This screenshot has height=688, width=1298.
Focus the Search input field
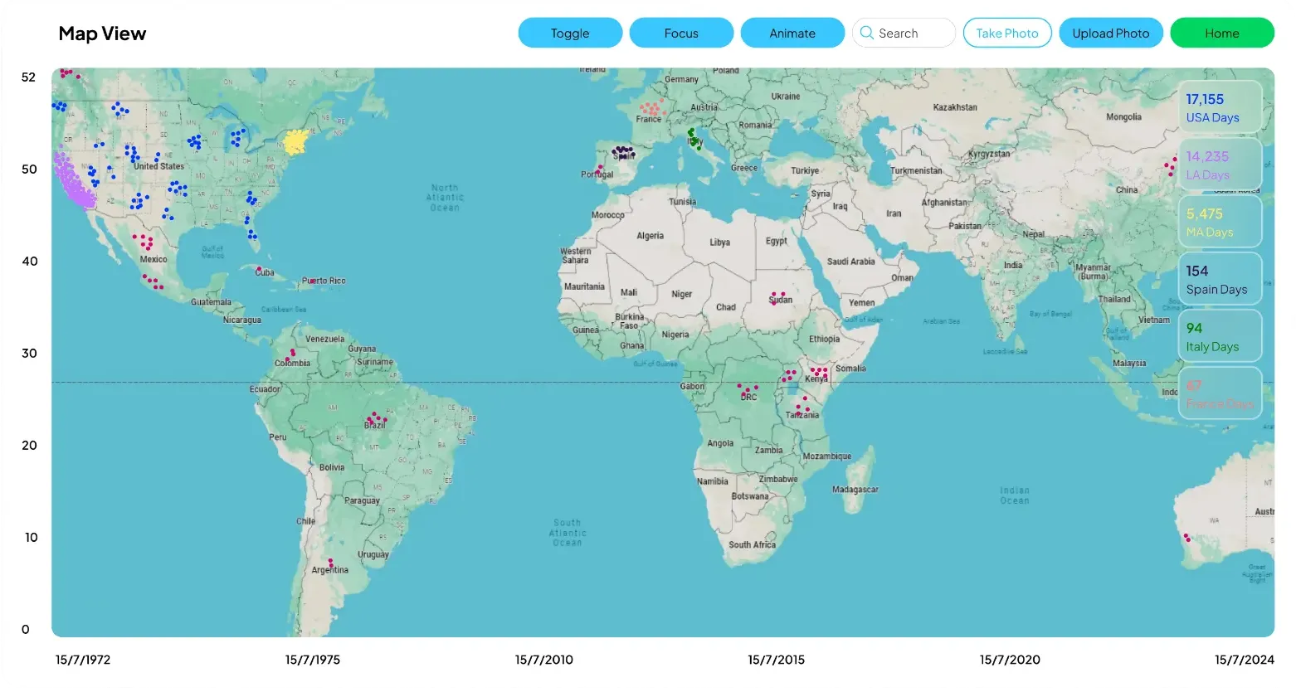tap(904, 33)
